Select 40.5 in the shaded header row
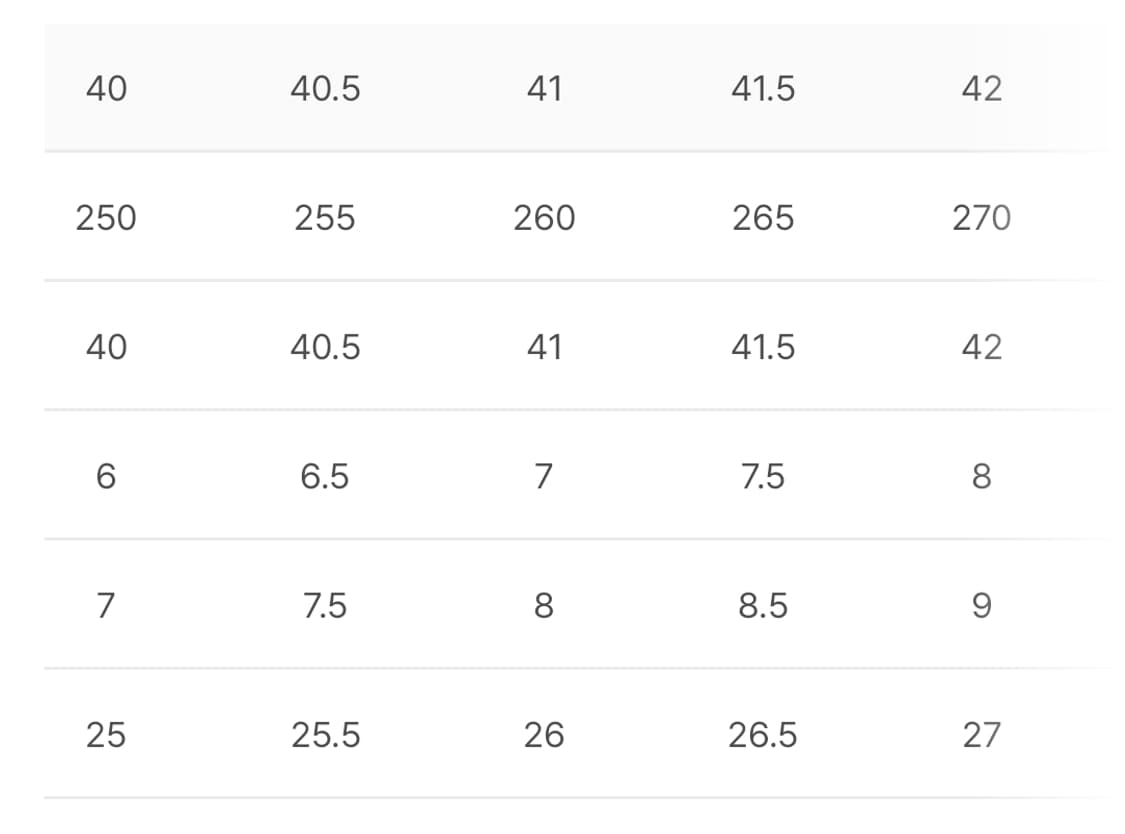 tap(325, 88)
